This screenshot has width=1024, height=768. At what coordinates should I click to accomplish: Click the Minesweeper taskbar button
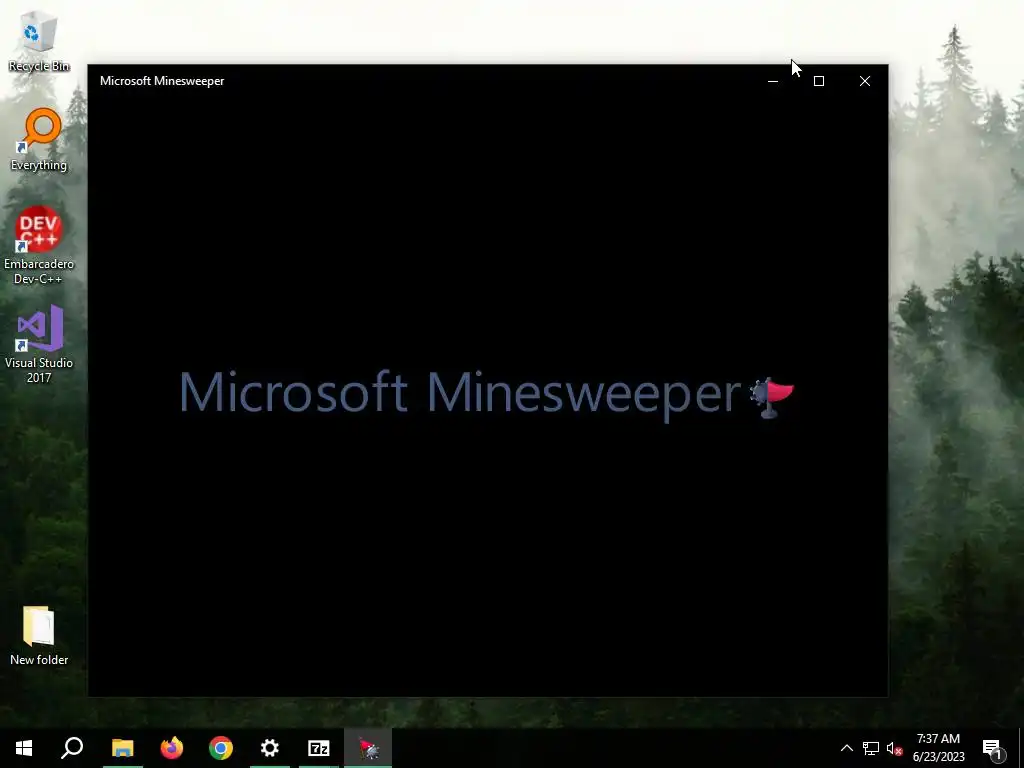click(x=368, y=748)
